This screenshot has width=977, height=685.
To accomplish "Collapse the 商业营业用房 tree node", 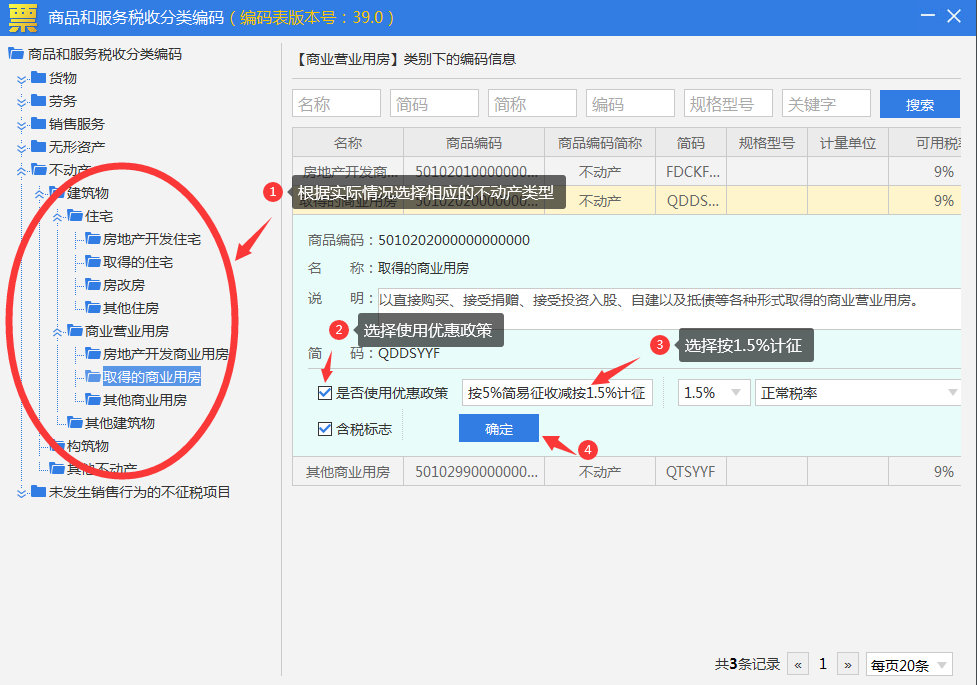I will pos(58,332).
